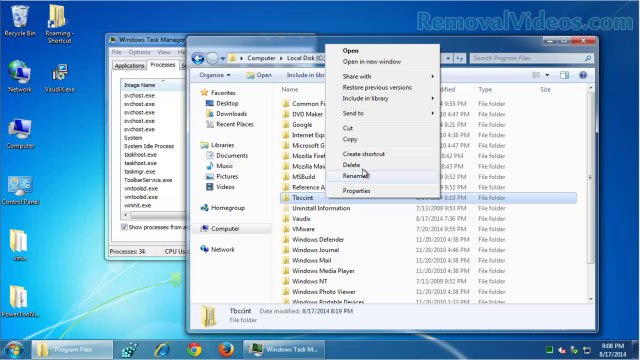Viewport: 640px width, 360px height.
Task: Click the Vaudix folder icon
Action: (286, 219)
